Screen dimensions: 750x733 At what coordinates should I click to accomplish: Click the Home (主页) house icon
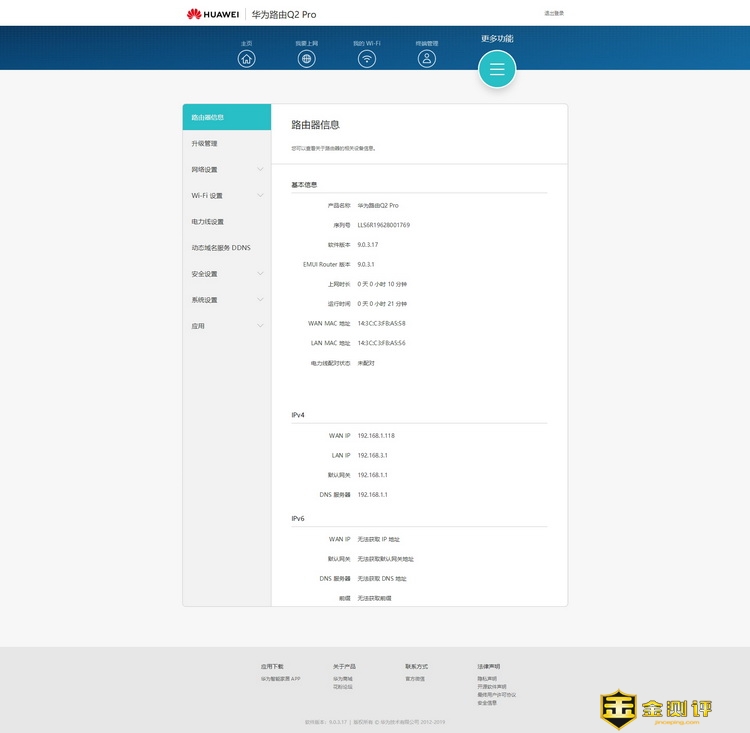pyautogui.click(x=247, y=59)
